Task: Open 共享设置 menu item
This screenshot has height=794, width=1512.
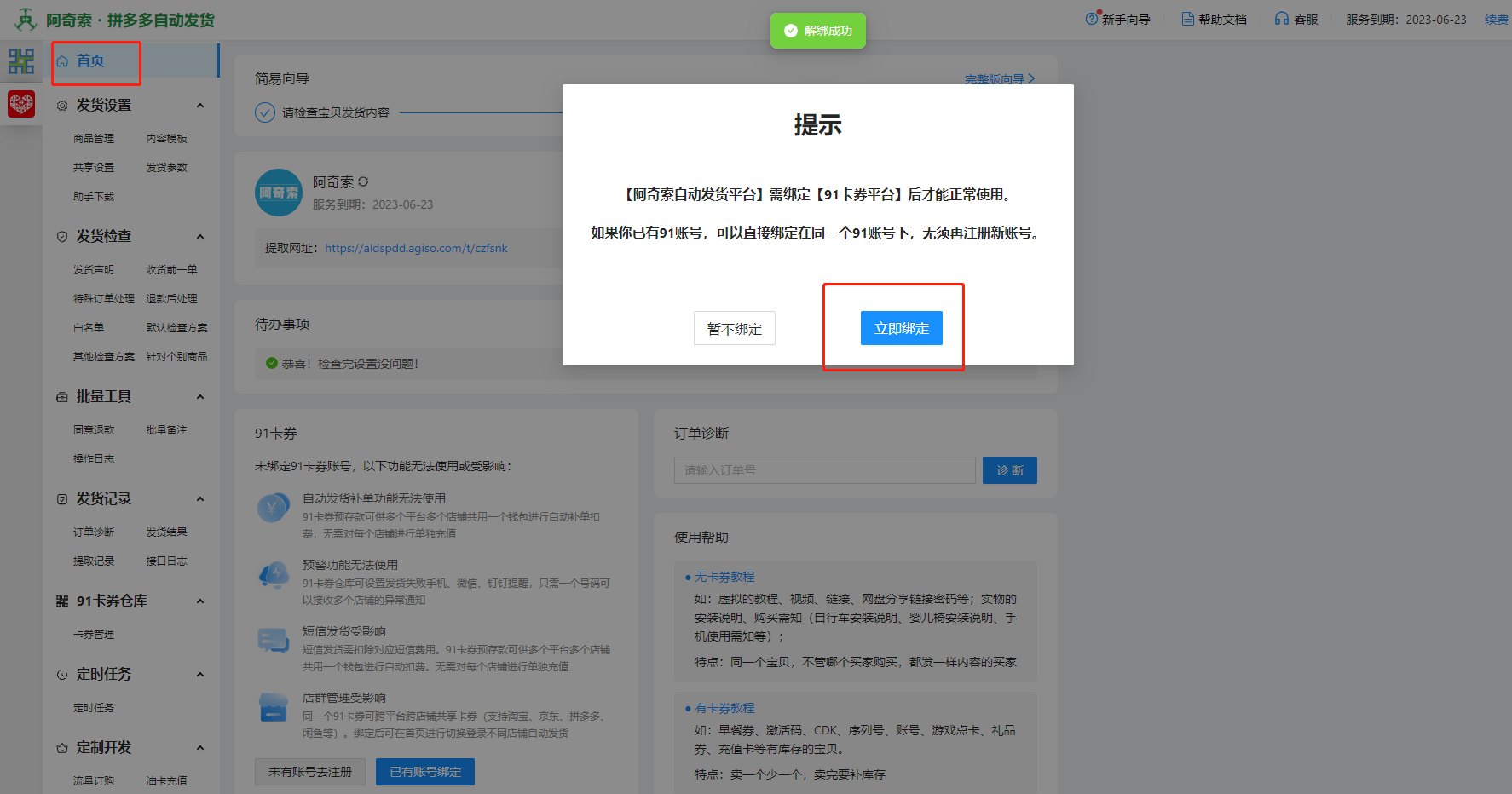Action: (x=94, y=167)
